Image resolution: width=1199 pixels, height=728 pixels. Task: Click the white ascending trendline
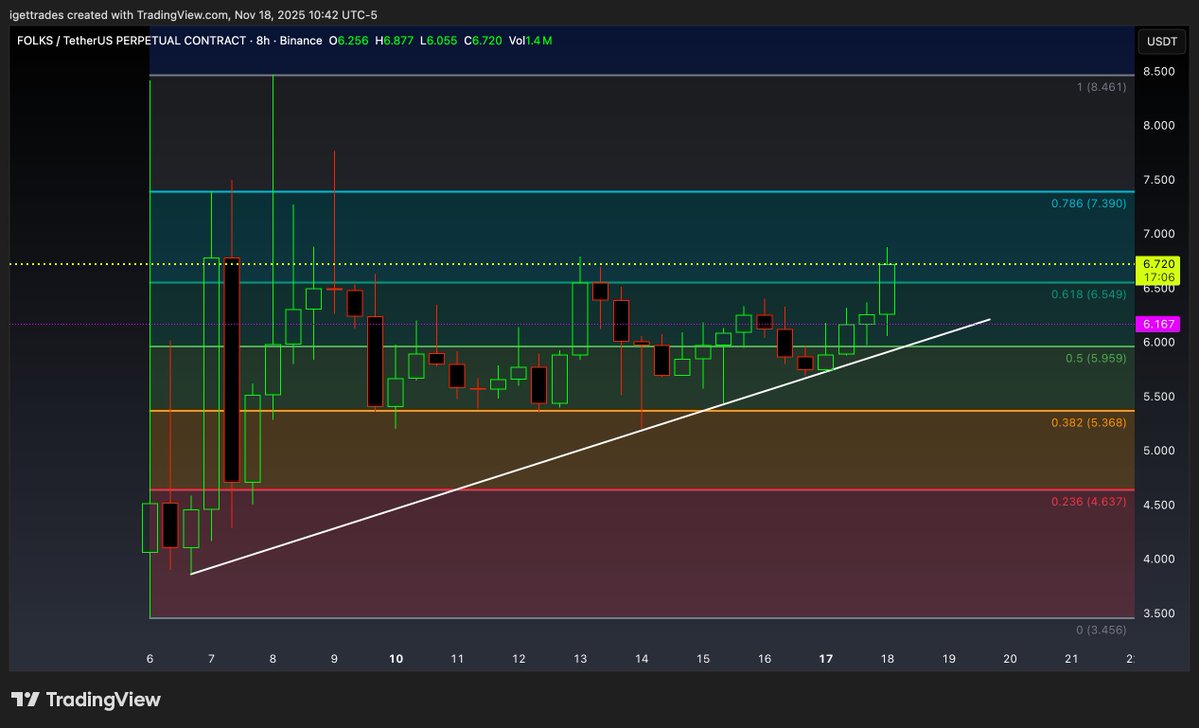(590, 446)
